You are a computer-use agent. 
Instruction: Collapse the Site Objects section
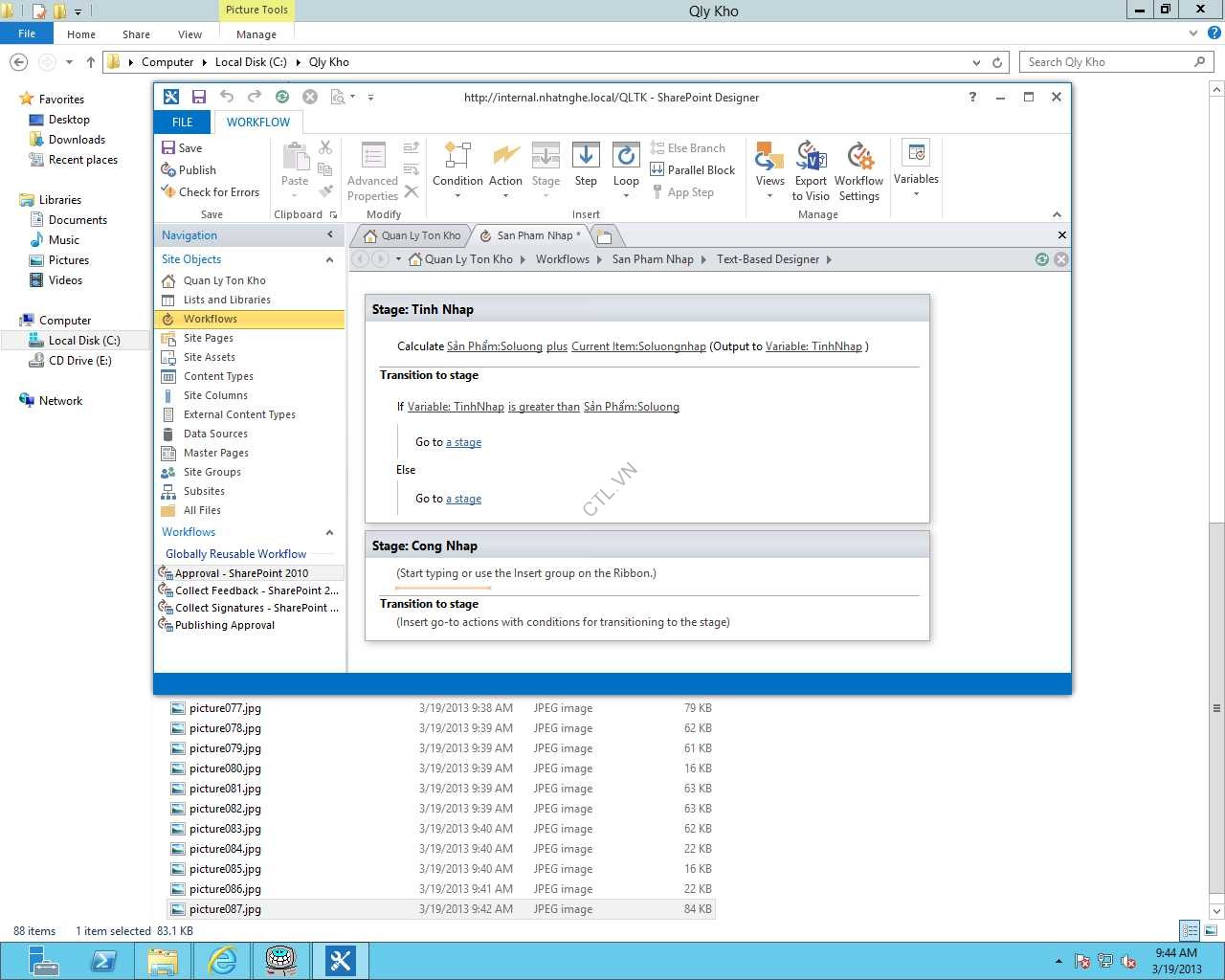[330, 259]
